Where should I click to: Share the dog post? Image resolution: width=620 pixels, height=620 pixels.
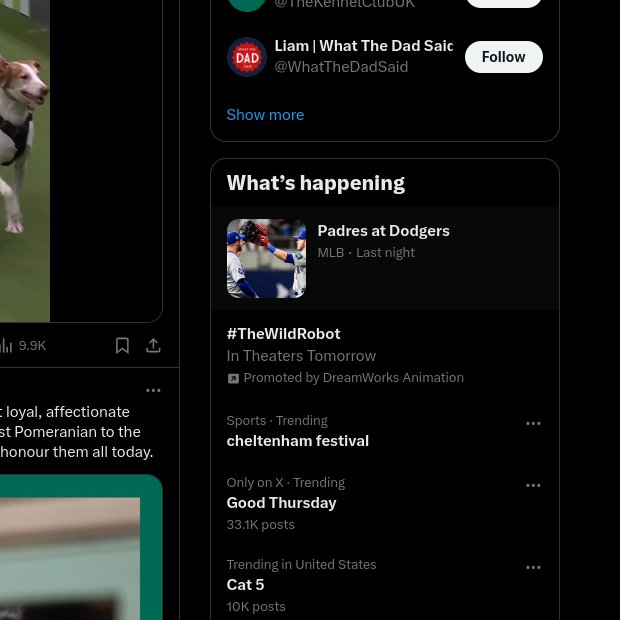click(x=153, y=346)
